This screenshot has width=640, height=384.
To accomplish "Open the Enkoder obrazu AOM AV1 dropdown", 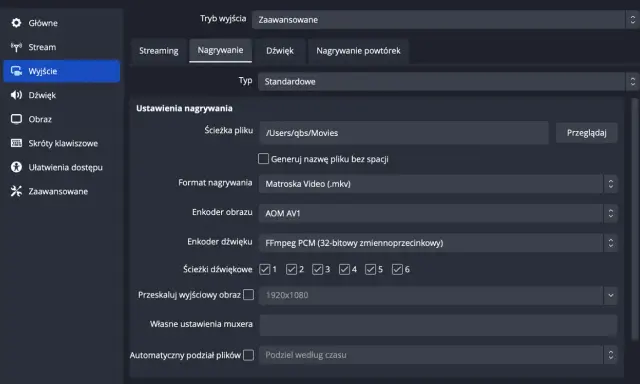I will coord(438,213).
